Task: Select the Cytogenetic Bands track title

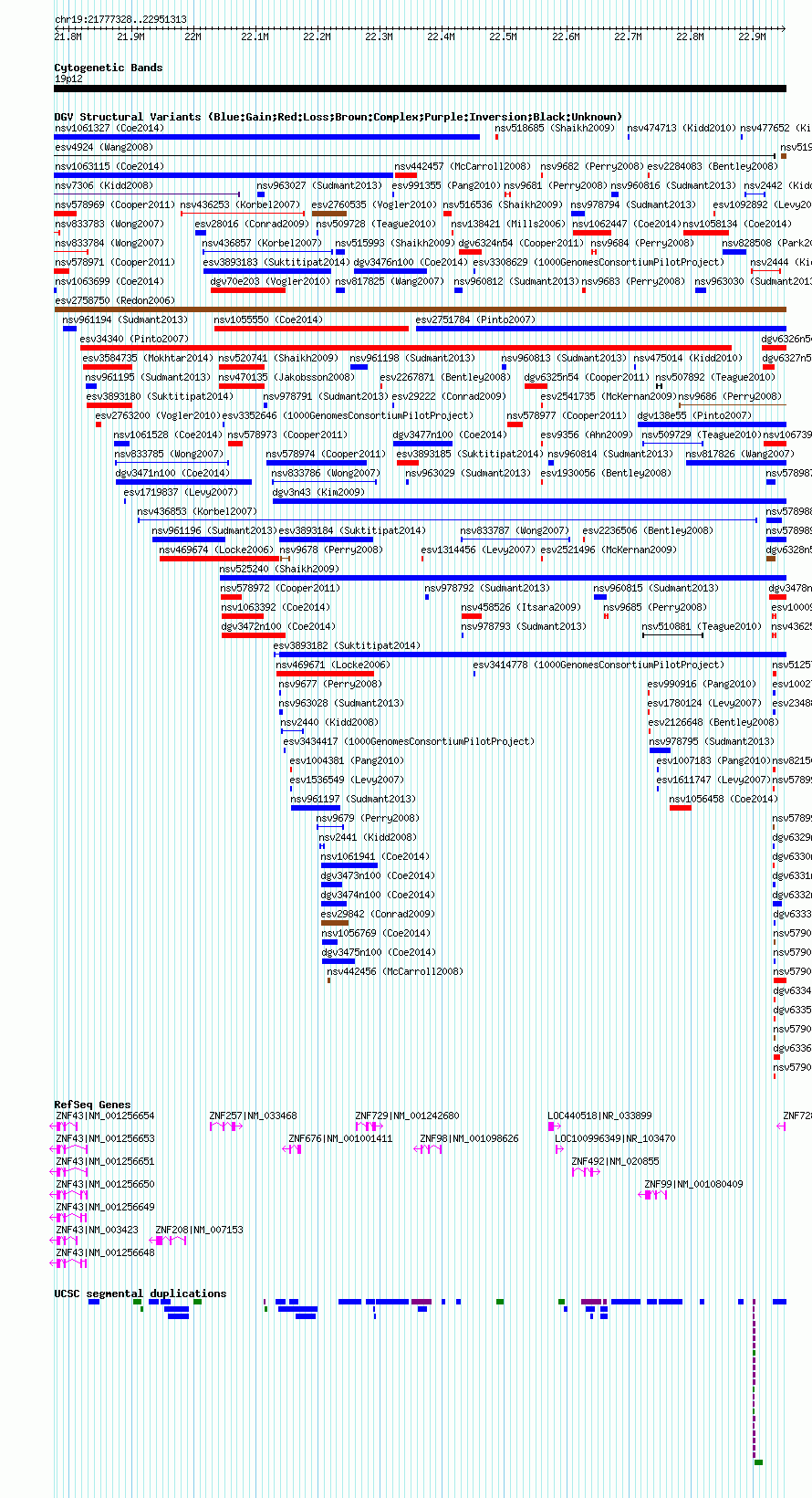Action: click(x=109, y=68)
